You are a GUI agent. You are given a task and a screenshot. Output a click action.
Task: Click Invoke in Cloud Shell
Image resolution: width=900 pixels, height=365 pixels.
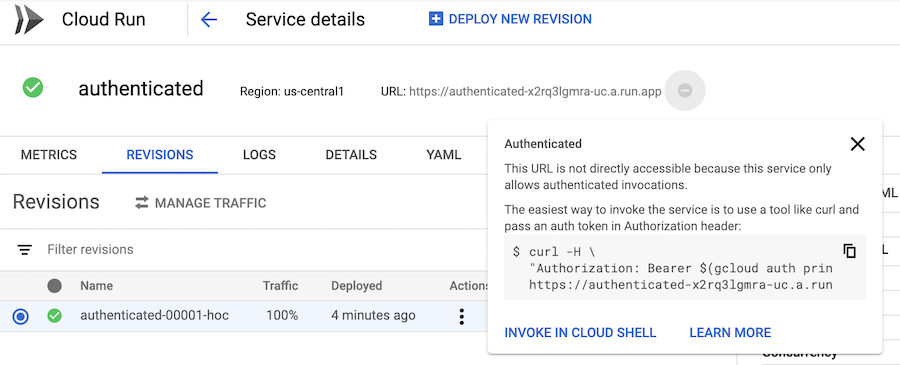(580, 333)
